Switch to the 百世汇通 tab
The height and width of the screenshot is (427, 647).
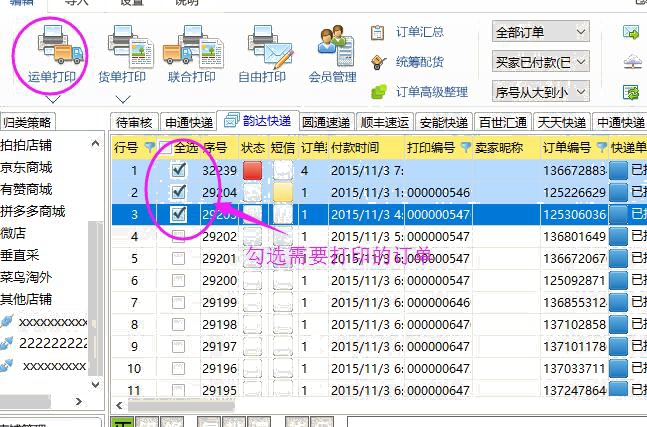(503, 123)
